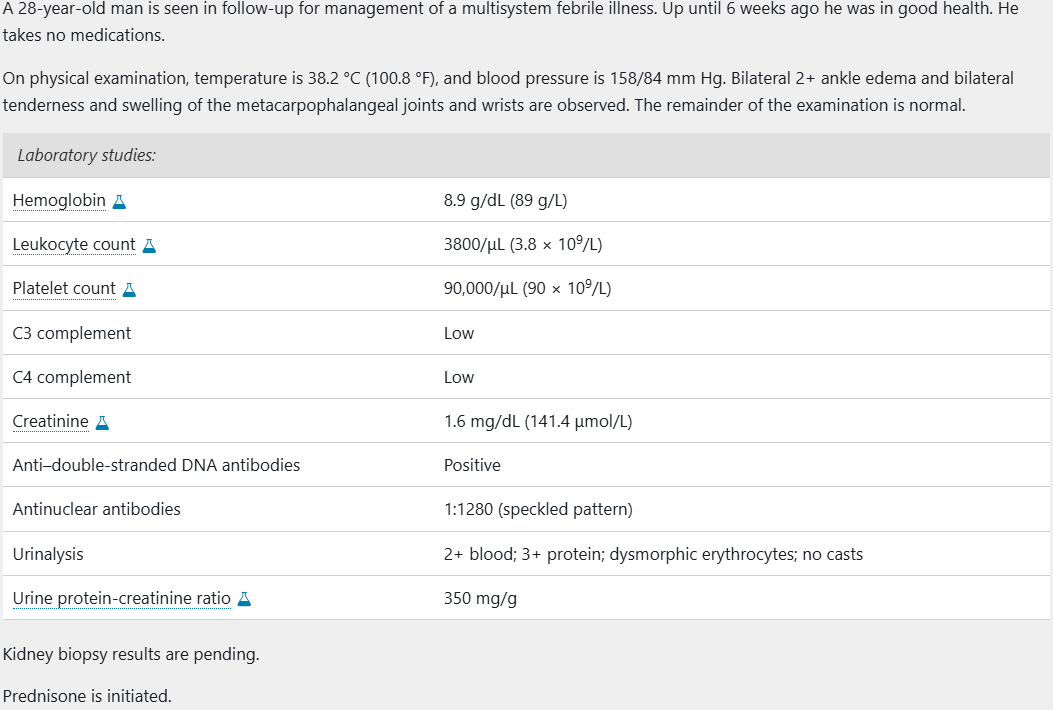Screen dimensions: 1053x710
Task: Select the C4 complement row label
Action: (72, 378)
